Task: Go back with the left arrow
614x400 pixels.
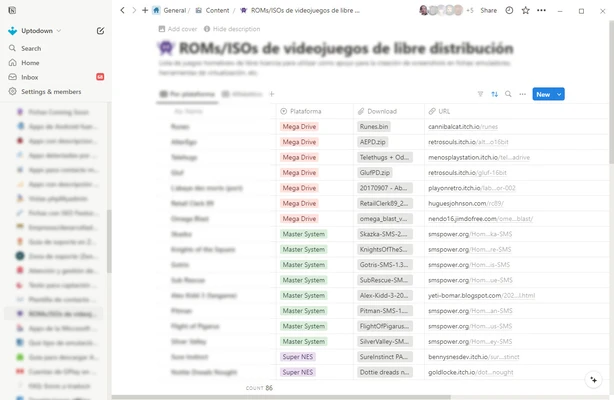Action: tap(122, 11)
